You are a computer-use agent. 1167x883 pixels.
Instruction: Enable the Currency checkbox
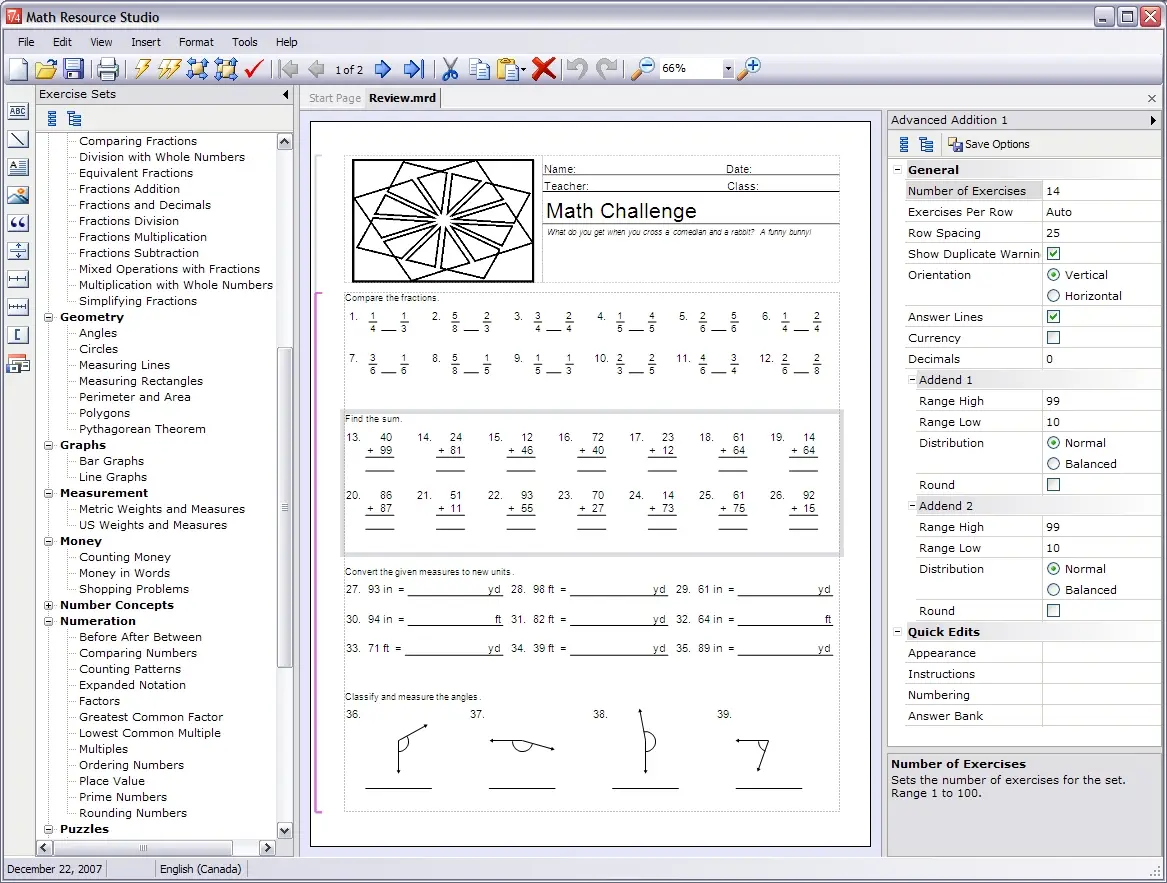pos(1053,337)
